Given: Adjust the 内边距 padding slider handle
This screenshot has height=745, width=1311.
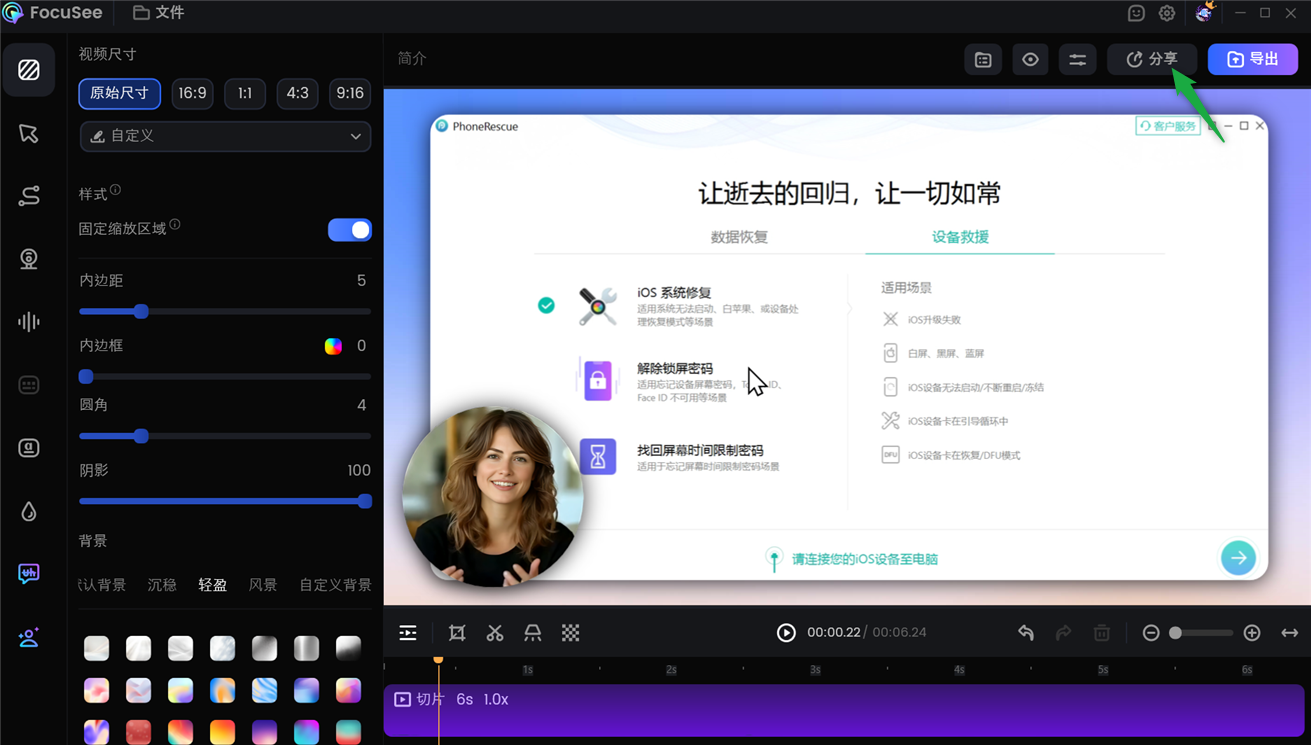Looking at the screenshot, I should coord(141,311).
